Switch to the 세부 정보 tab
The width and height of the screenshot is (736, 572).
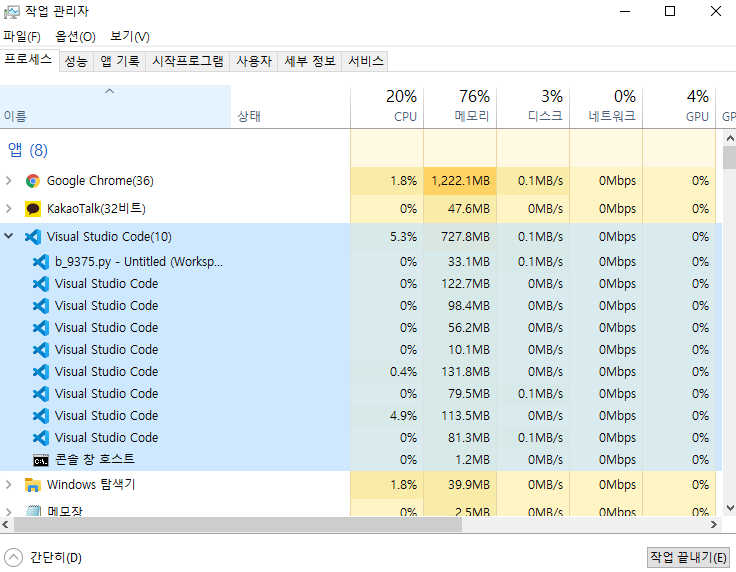[x=310, y=61]
